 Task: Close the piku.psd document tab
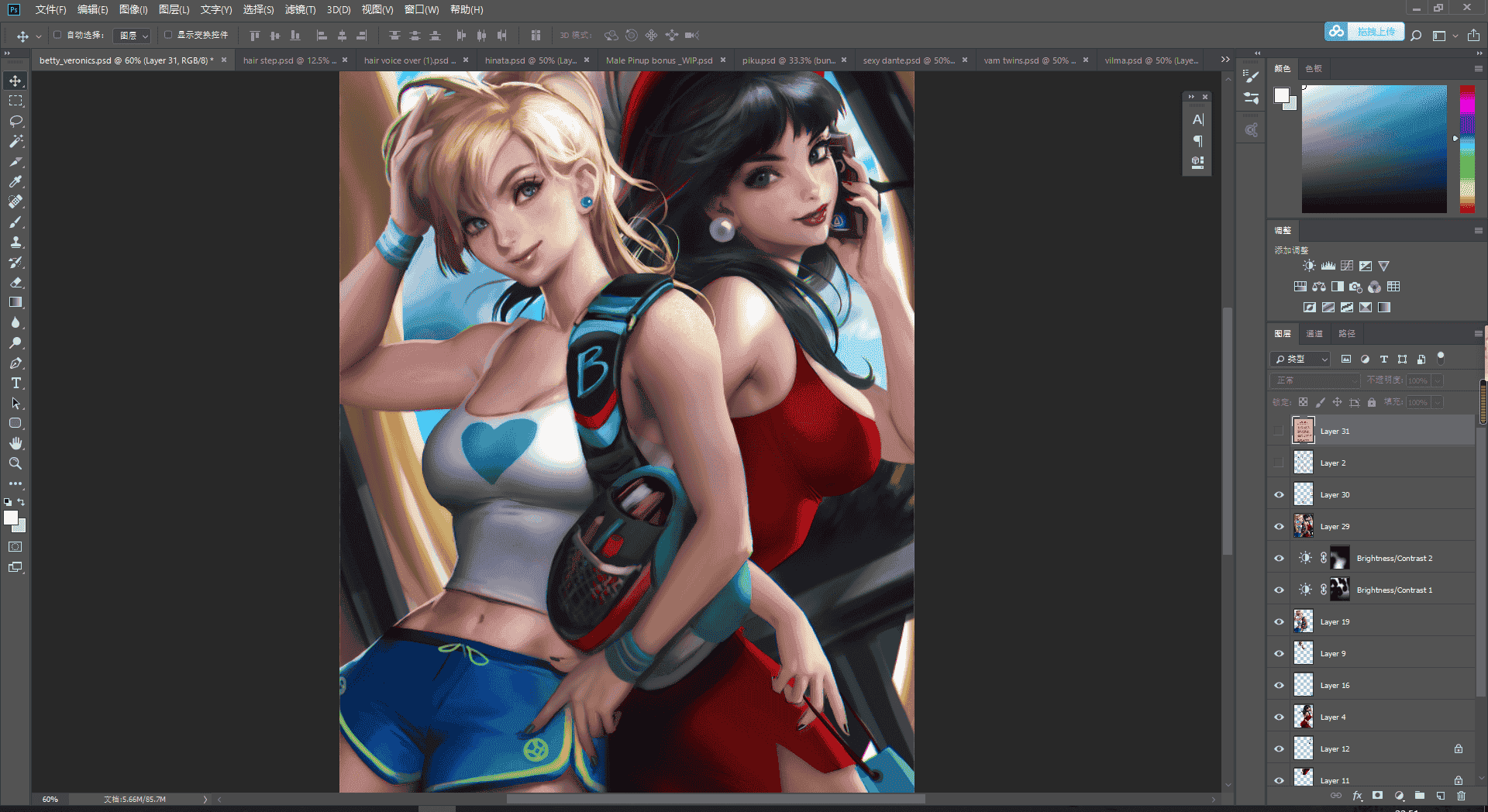[844, 60]
